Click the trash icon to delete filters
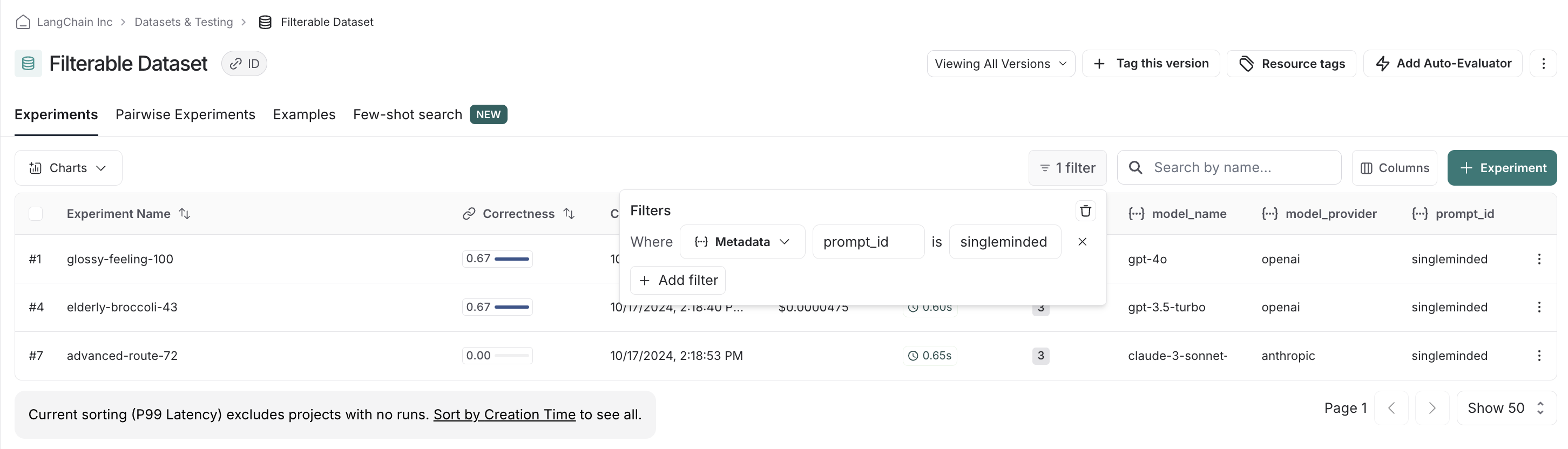Screen dimensions: 1568x449 1085,211
